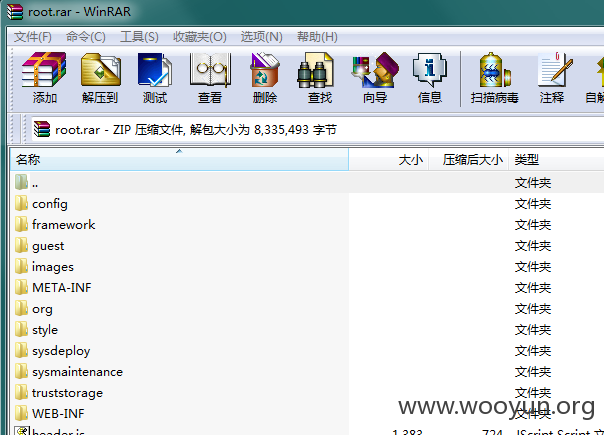Select the 'WEB-INF' folder name
The width and height of the screenshot is (604, 435).
pyautogui.click(x=58, y=413)
